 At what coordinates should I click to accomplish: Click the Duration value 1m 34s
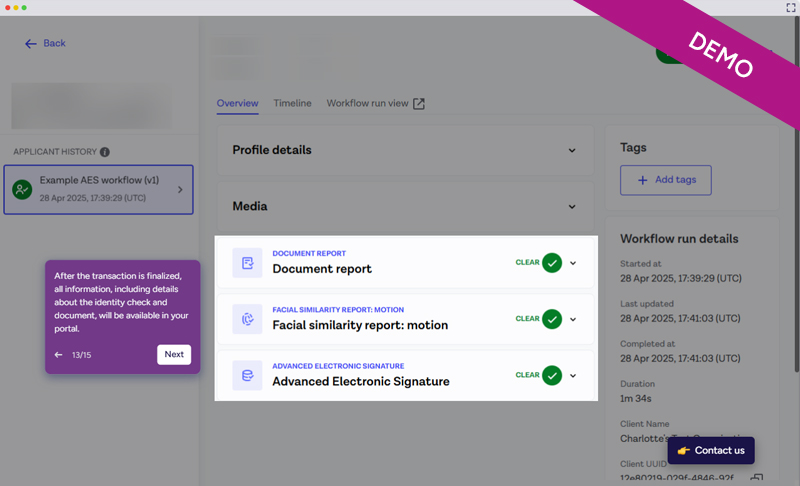(636, 398)
